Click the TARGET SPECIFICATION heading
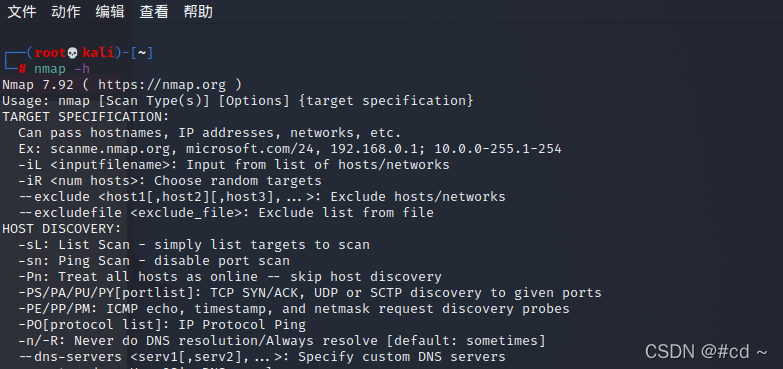 coord(86,117)
